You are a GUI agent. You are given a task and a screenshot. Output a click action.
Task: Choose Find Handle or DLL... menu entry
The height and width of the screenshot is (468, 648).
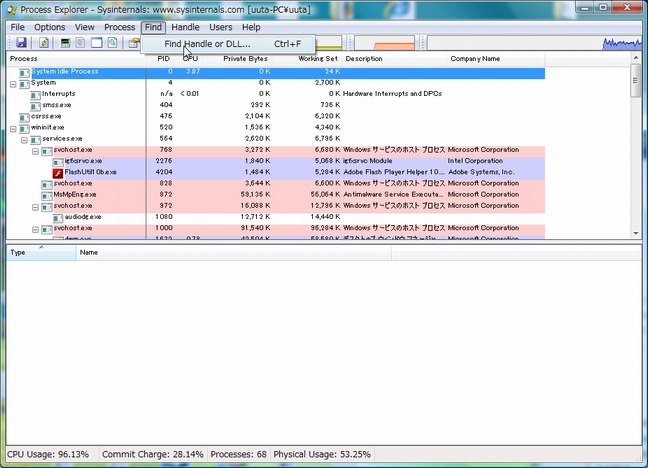pos(228,44)
